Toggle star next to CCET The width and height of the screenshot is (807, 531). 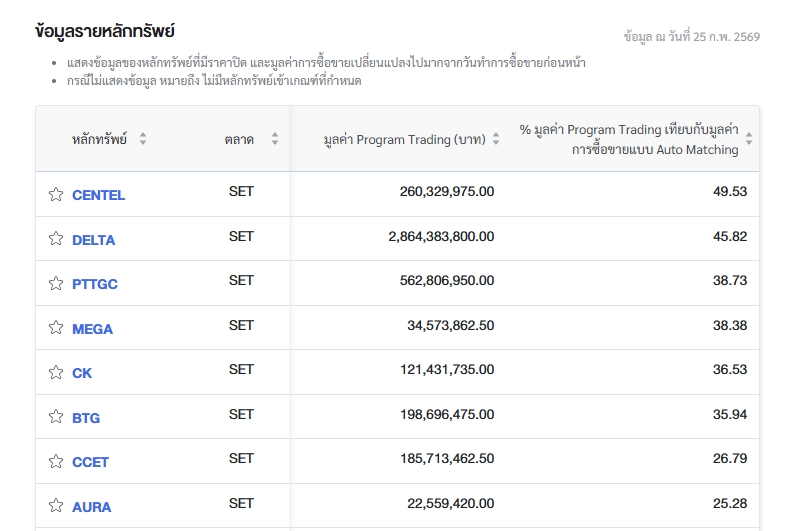click(56, 462)
